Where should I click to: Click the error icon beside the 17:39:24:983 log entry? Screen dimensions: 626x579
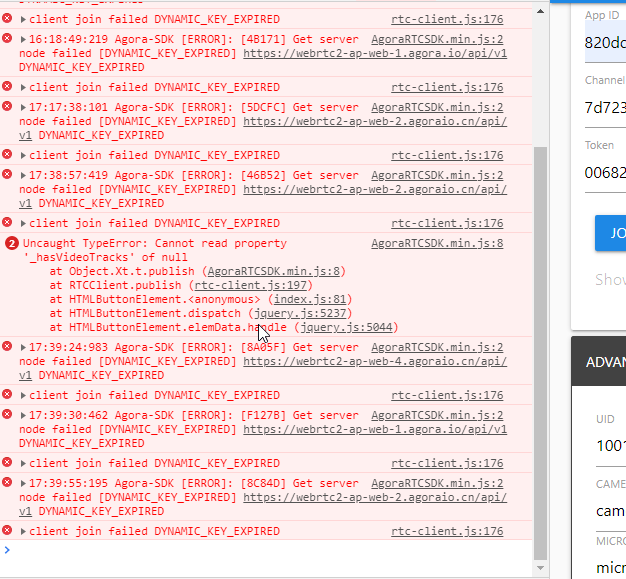point(7,346)
